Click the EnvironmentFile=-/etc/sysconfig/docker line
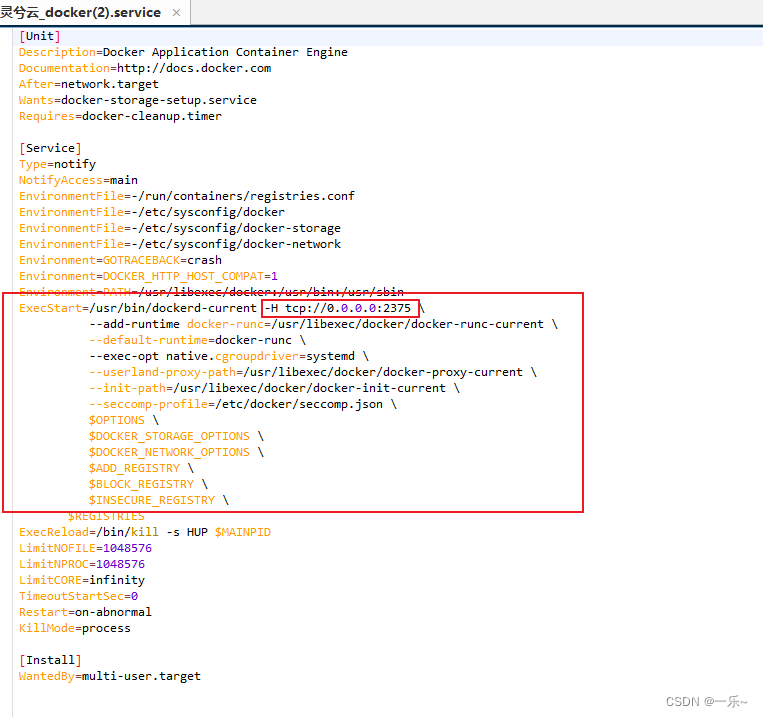The image size is (763, 717). tap(152, 212)
